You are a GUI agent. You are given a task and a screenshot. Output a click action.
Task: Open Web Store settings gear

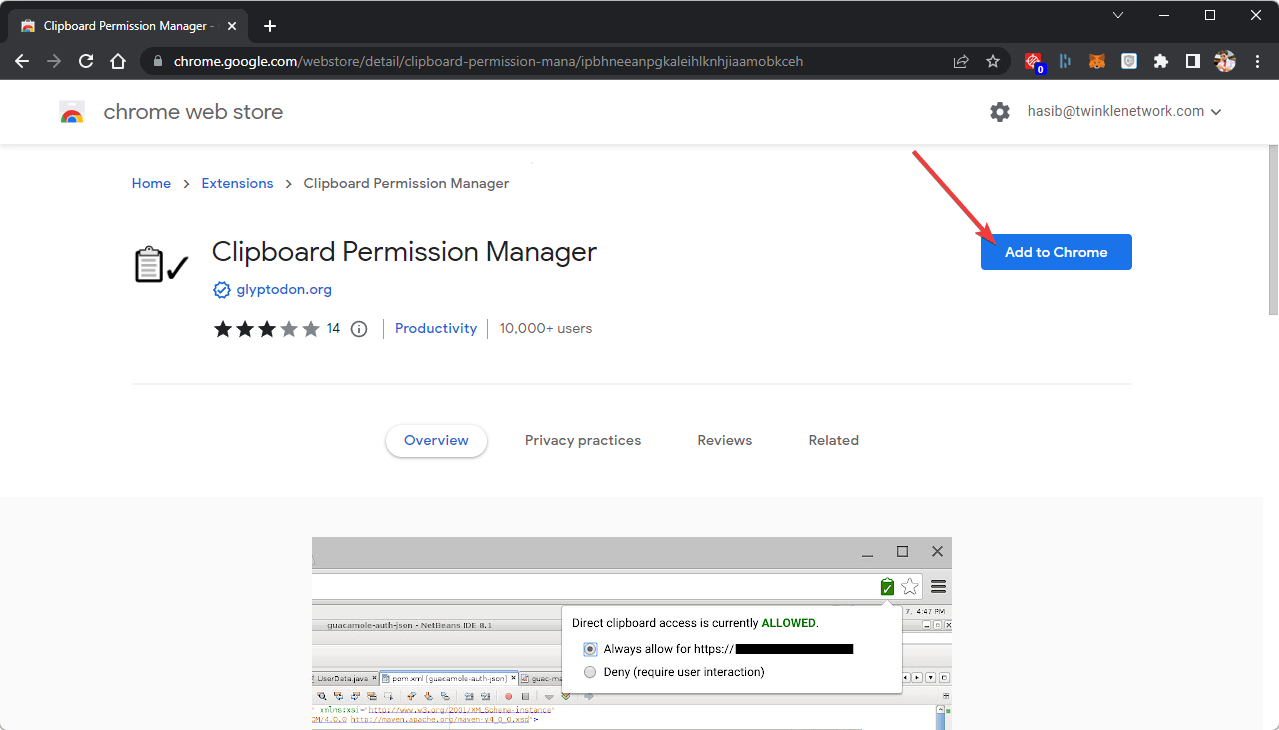(1000, 112)
